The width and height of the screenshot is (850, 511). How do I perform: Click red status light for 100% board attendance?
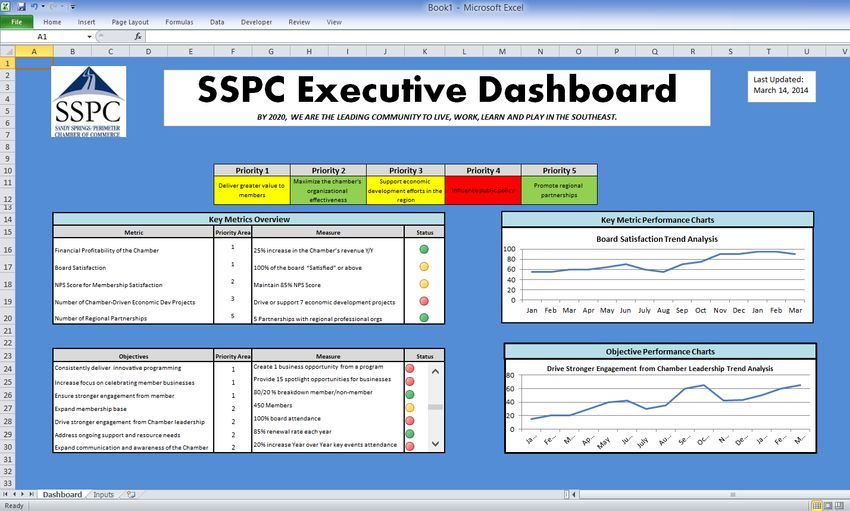(410, 421)
